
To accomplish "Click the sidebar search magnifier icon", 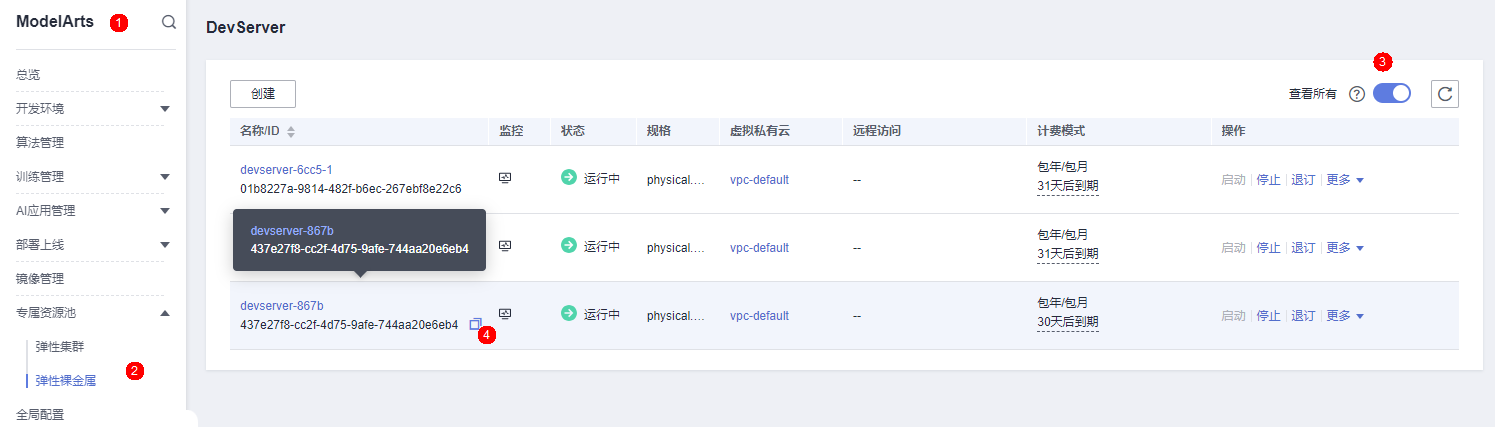I will [x=169, y=22].
